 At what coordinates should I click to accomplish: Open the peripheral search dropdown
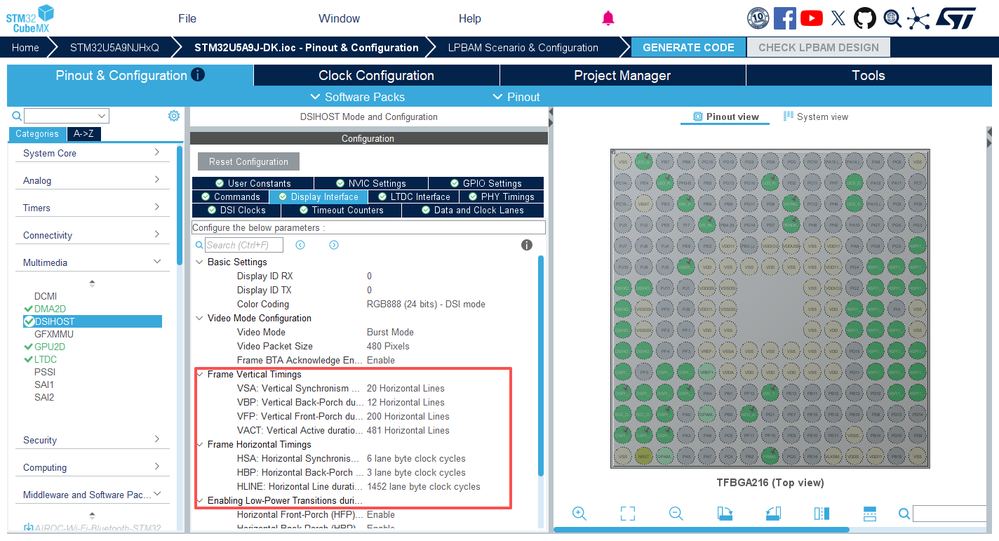[102, 116]
